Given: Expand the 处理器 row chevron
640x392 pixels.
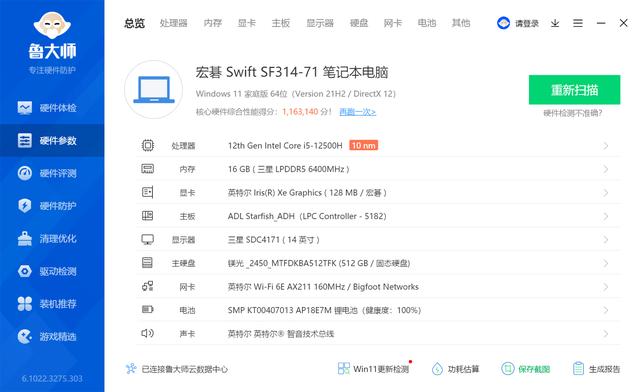Looking at the screenshot, I should point(606,146).
